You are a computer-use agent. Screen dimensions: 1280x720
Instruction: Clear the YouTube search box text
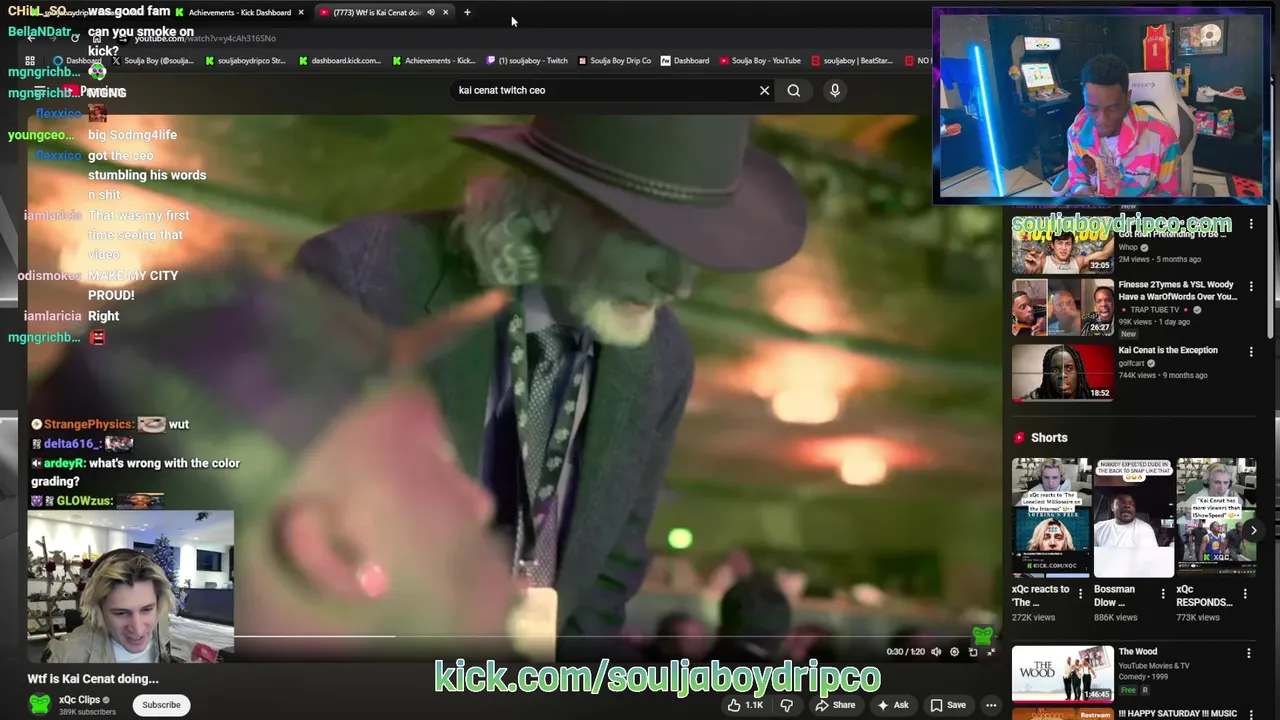coord(764,90)
